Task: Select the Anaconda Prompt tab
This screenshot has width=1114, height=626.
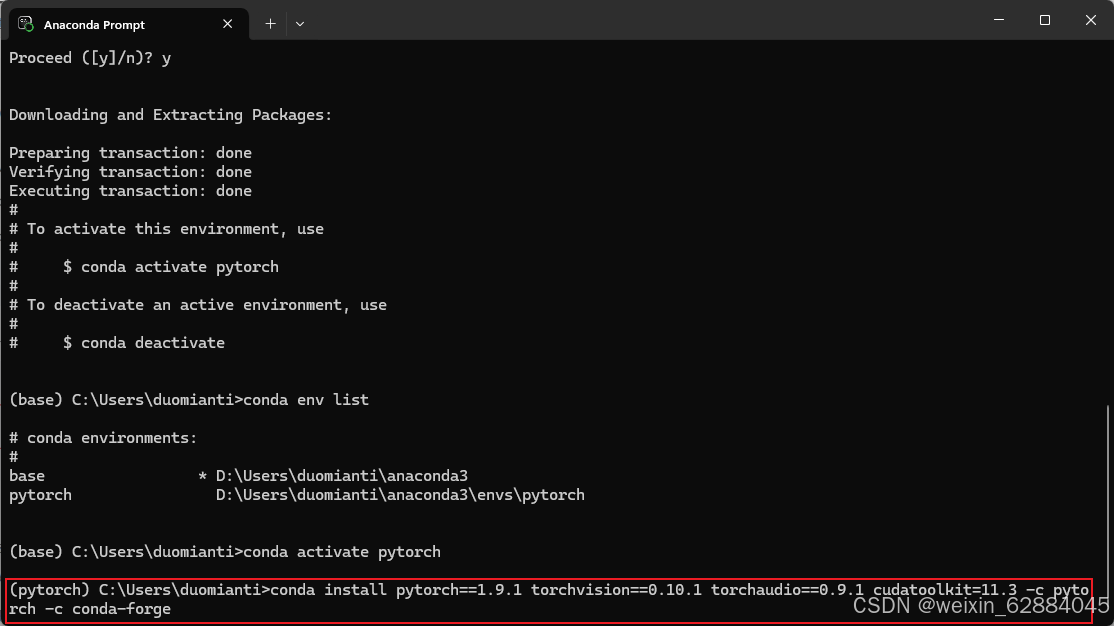Action: coord(128,24)
